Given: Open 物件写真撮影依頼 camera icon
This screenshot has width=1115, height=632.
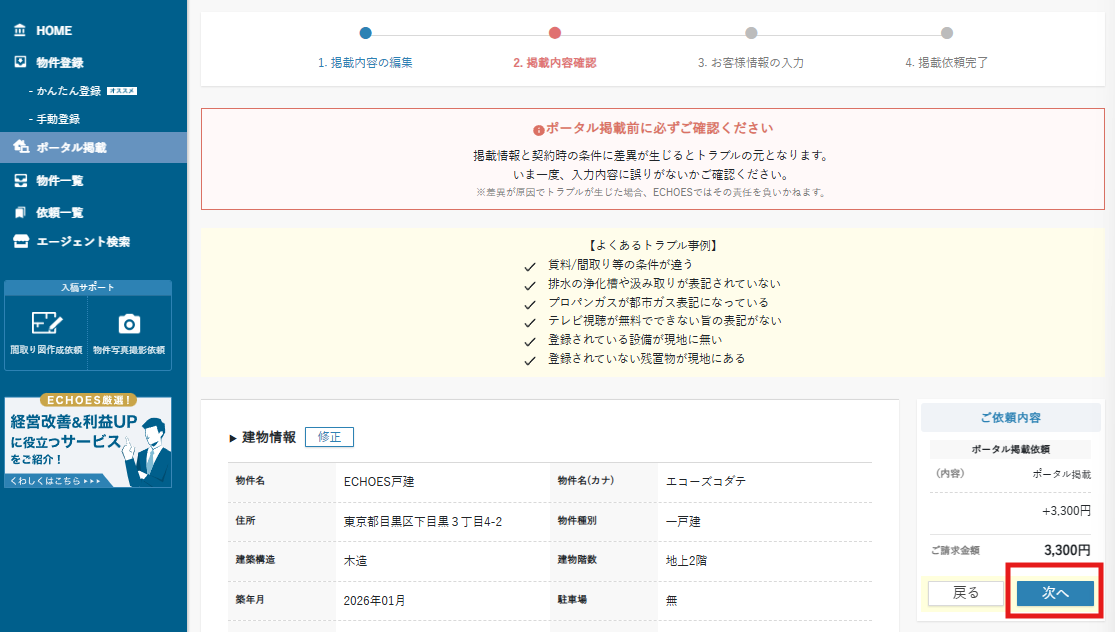Looking at the screenshot, I should click(129, 323).
